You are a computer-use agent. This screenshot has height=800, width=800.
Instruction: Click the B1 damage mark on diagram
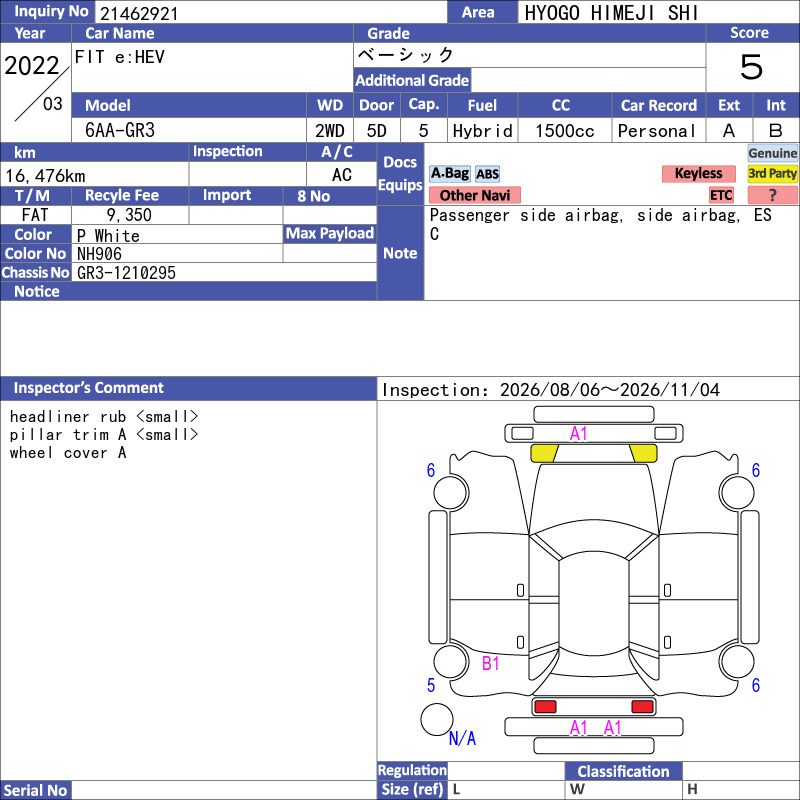pos(490,663)
